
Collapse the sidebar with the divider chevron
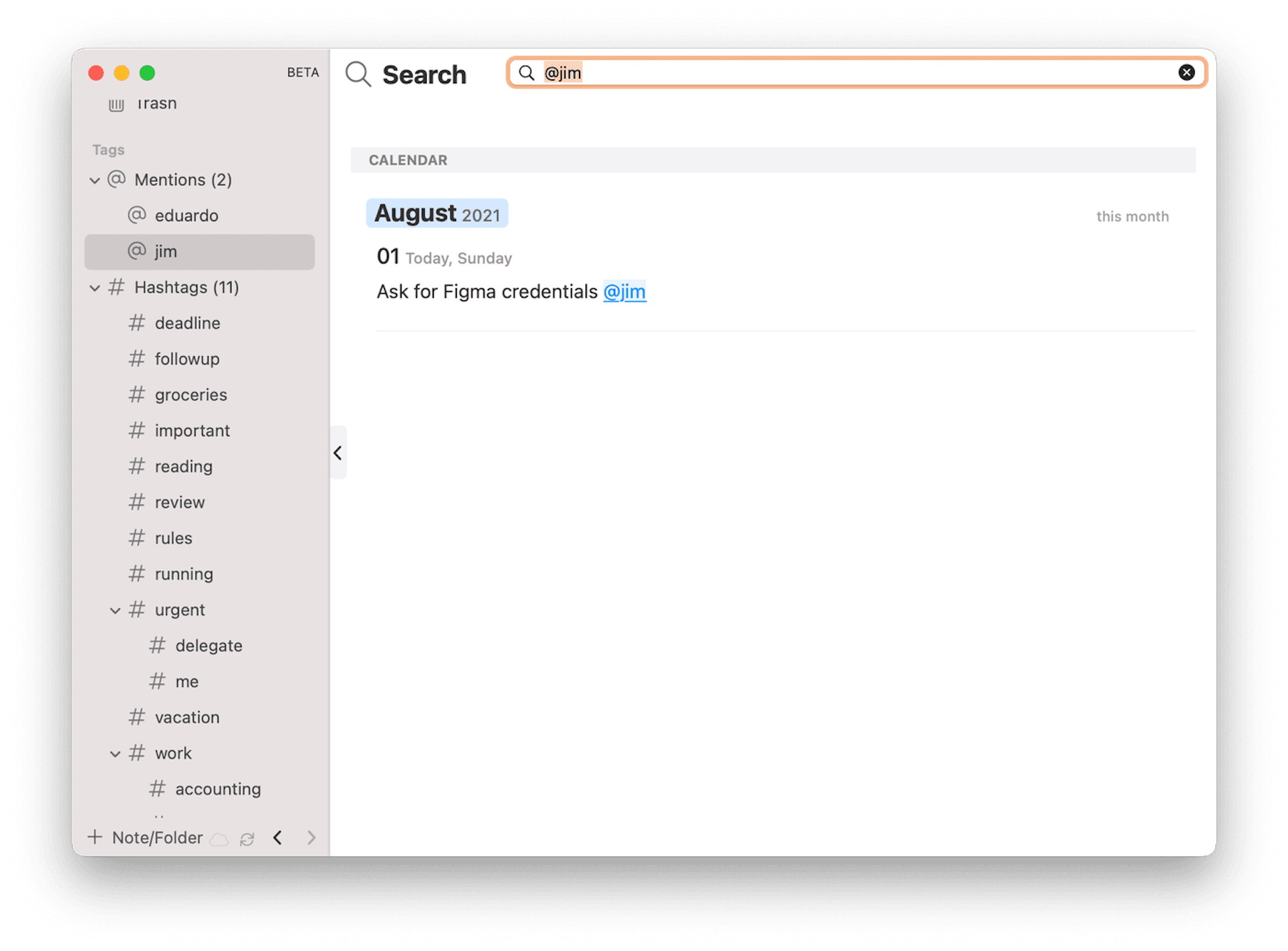(338, 453)
